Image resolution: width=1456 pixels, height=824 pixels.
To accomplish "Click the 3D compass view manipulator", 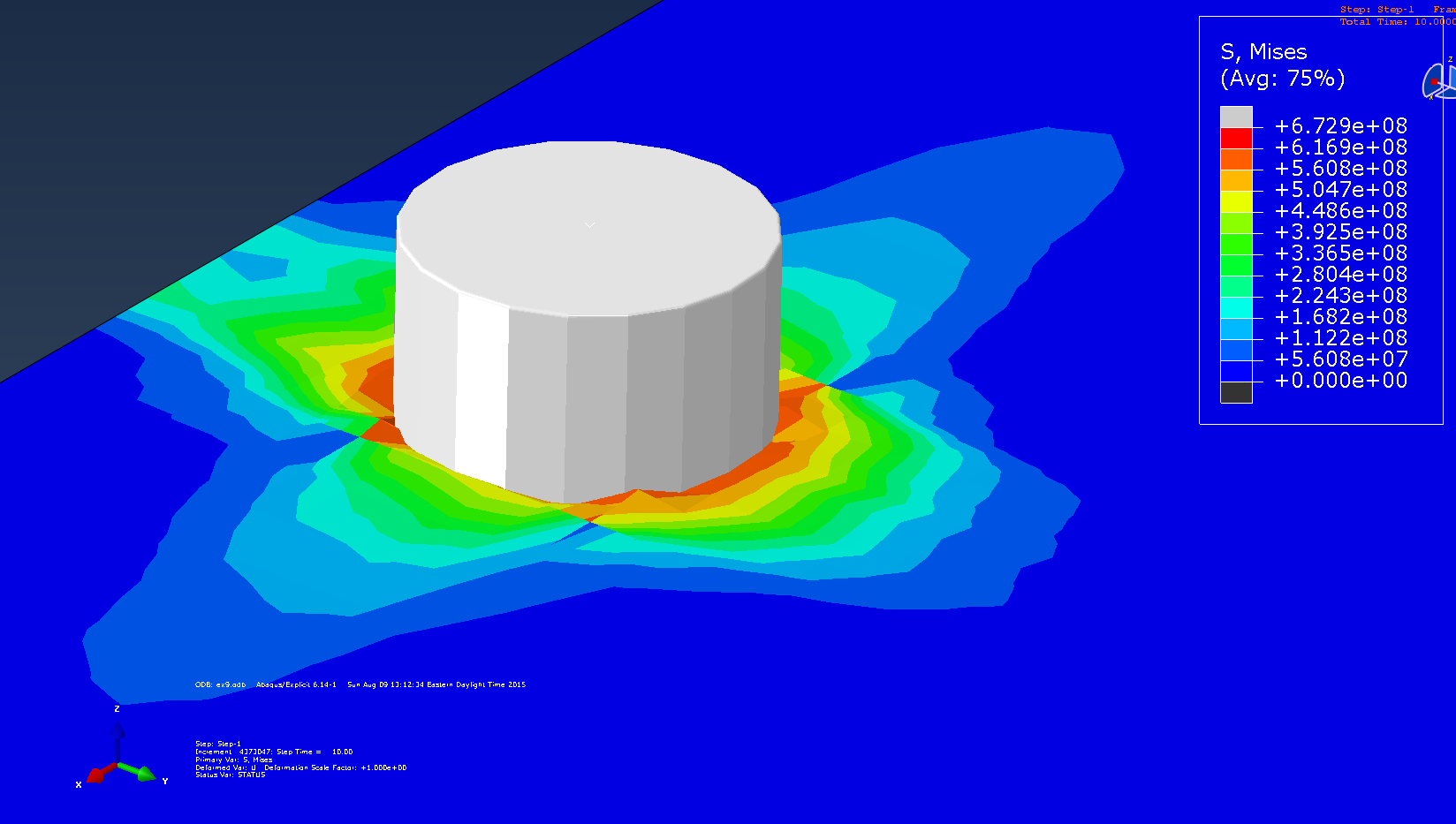I will 1440,79.
